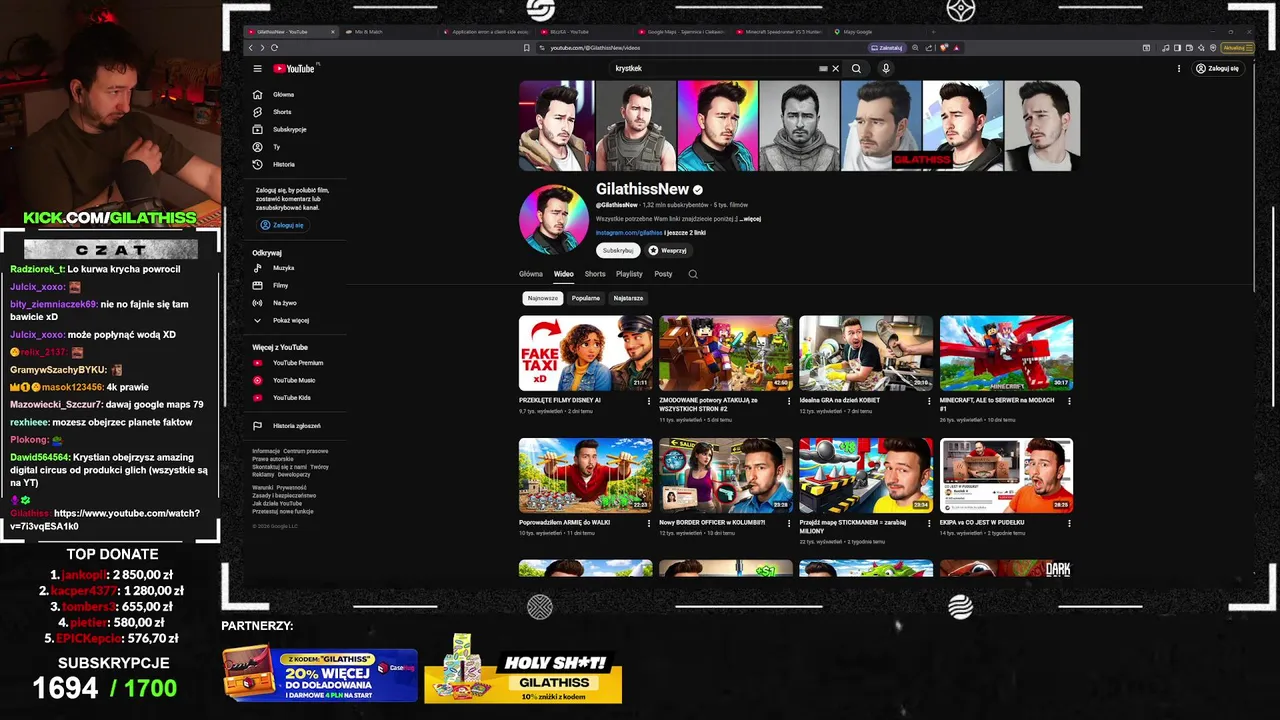
Task: Open options menu for Poprowadziłem ARMIĘ video
Action: point(648,523)
